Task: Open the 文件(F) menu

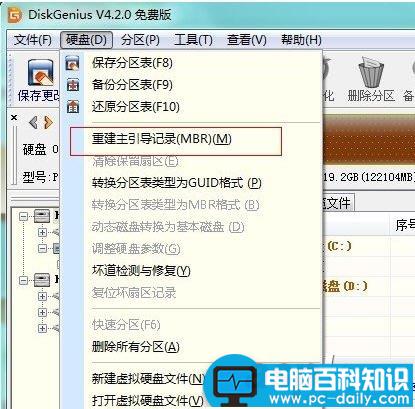Action: click(x=33, y=40)
